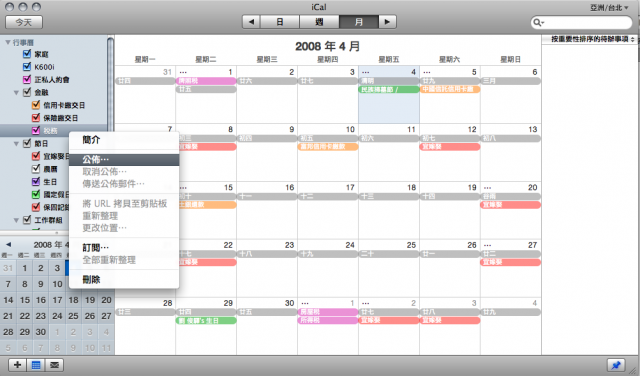Image resolution: width=640 pixels, height=376 pixels.
Task: Toggle the 農曆 calendar checkbox
Action: 36,169
